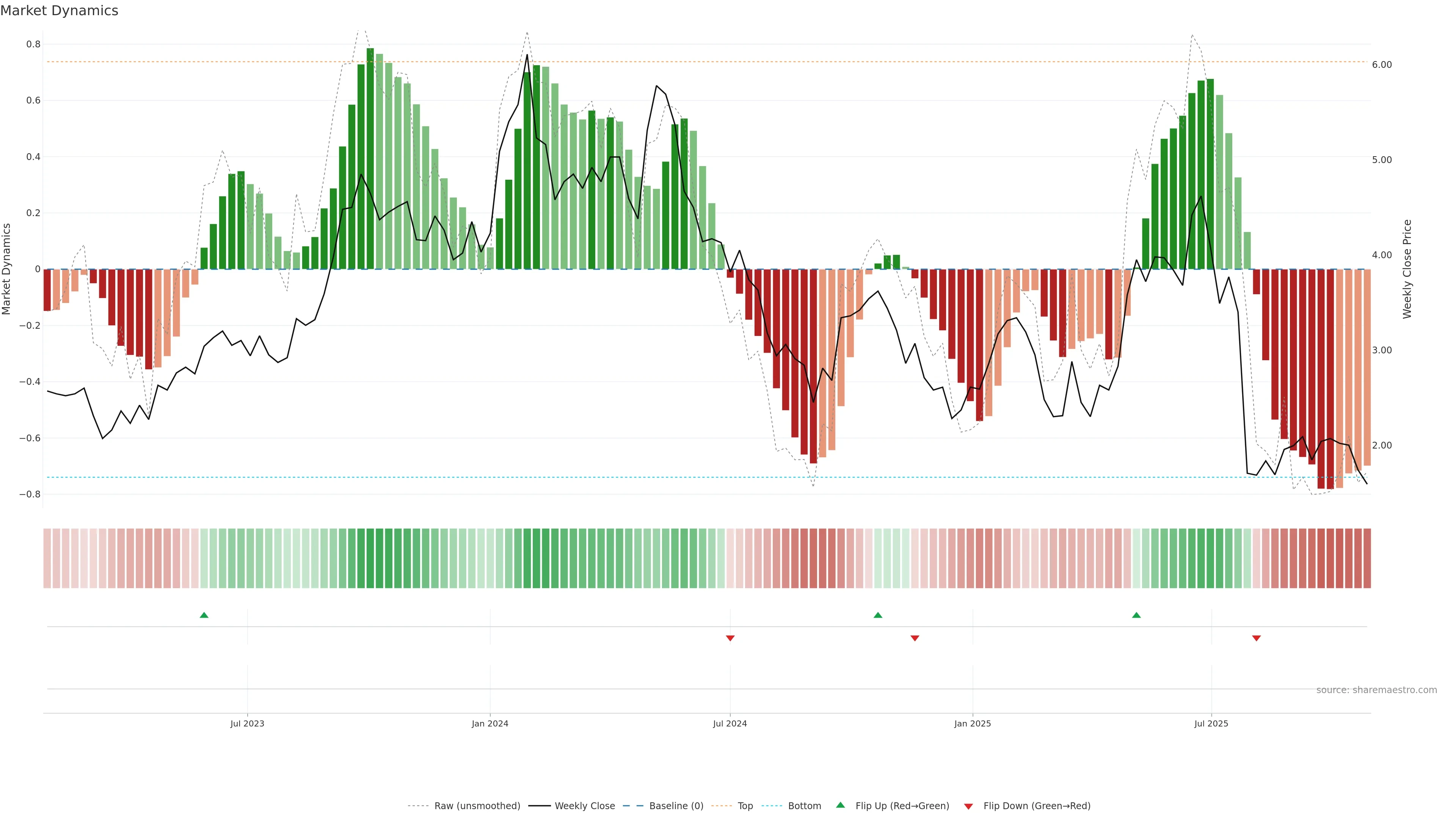Click the Flip Down legend triangle icon

coord(968,806)
